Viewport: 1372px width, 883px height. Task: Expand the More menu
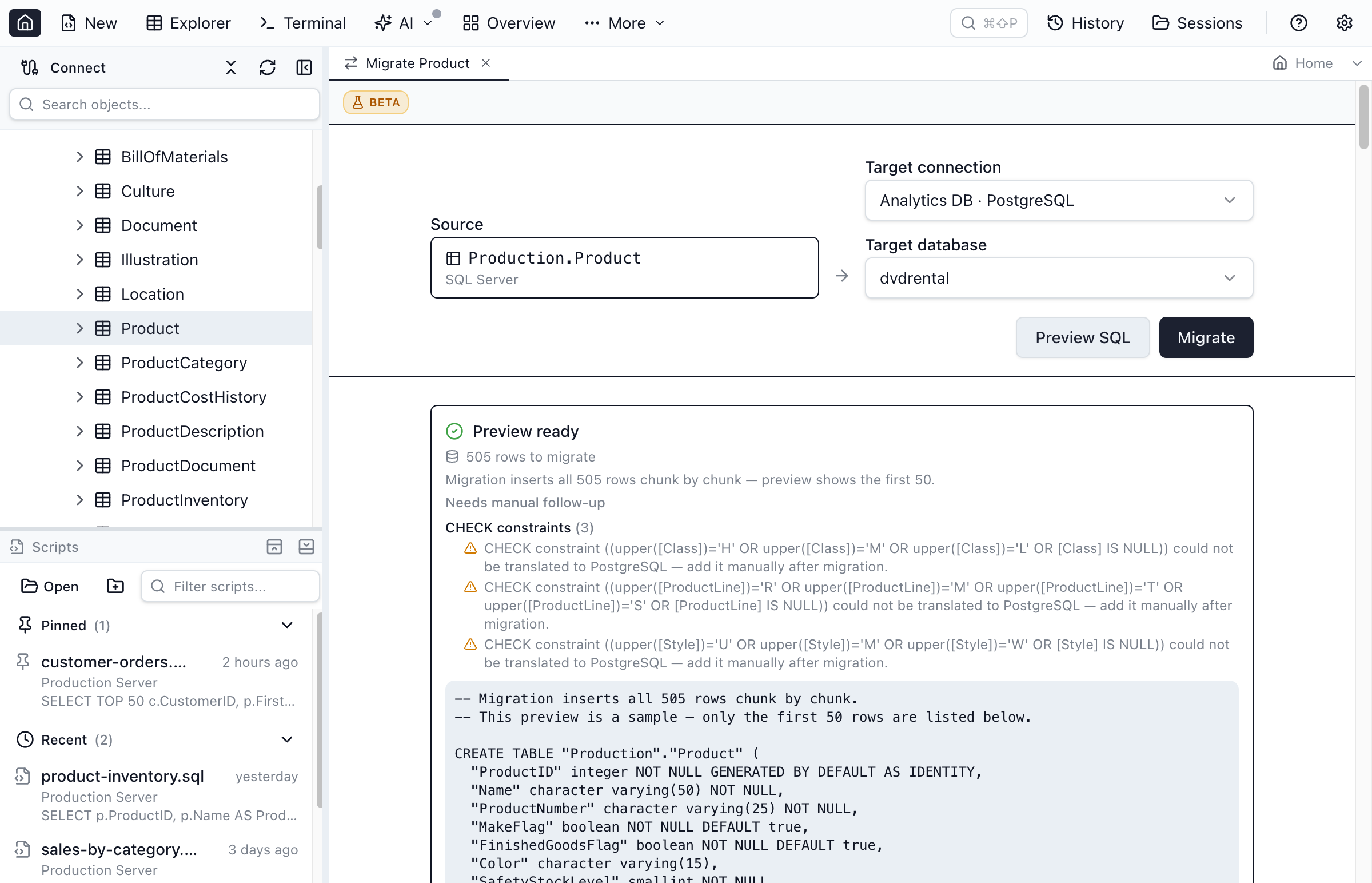(624, 23)
